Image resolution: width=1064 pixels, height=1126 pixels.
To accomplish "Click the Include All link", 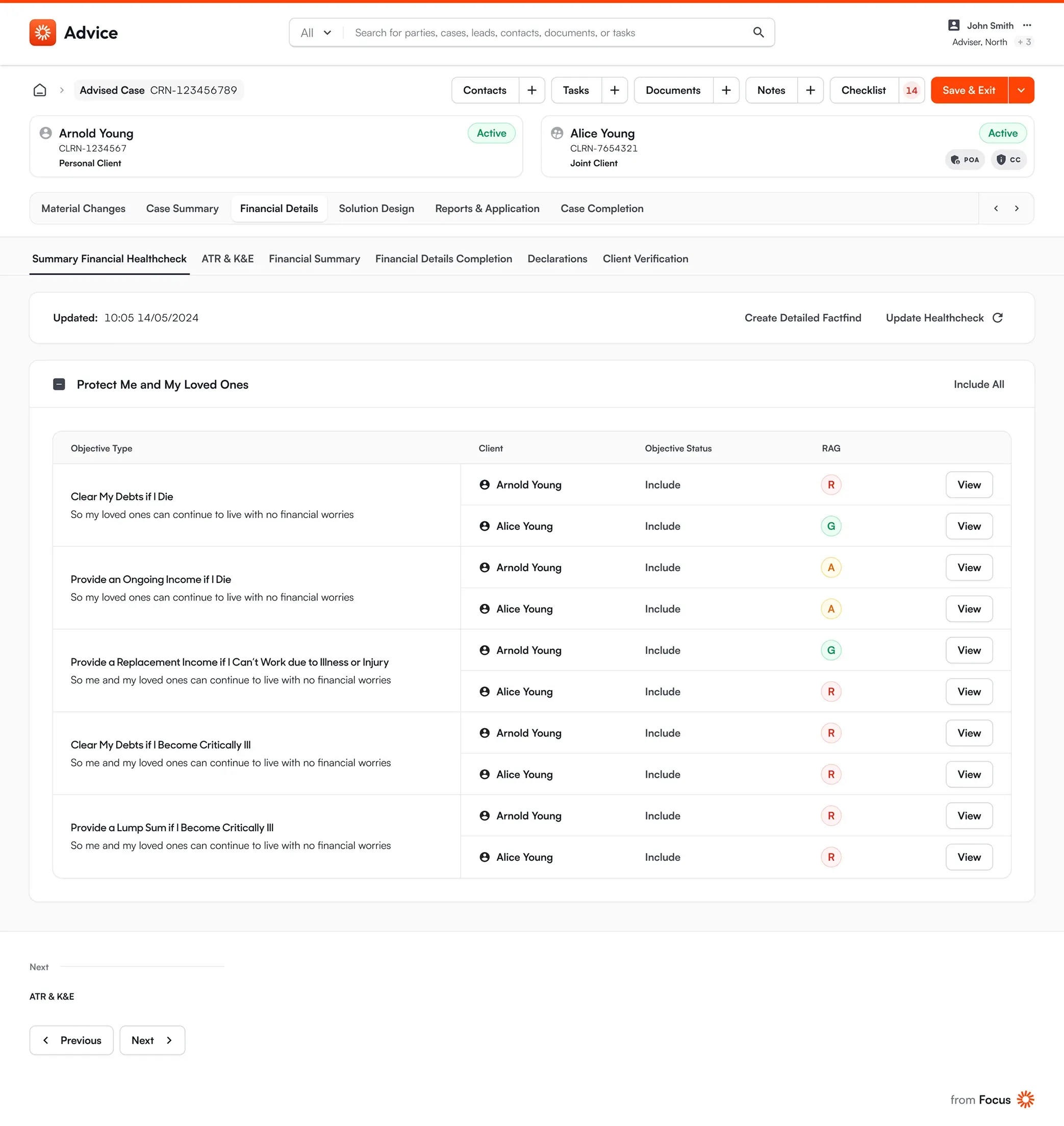I will coord(978,385).
